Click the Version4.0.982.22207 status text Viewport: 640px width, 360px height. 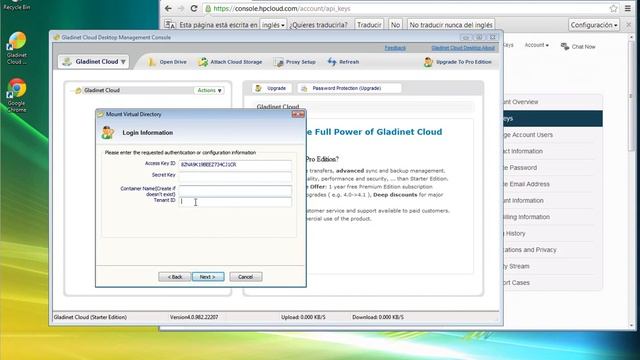[x=194, y=317]
